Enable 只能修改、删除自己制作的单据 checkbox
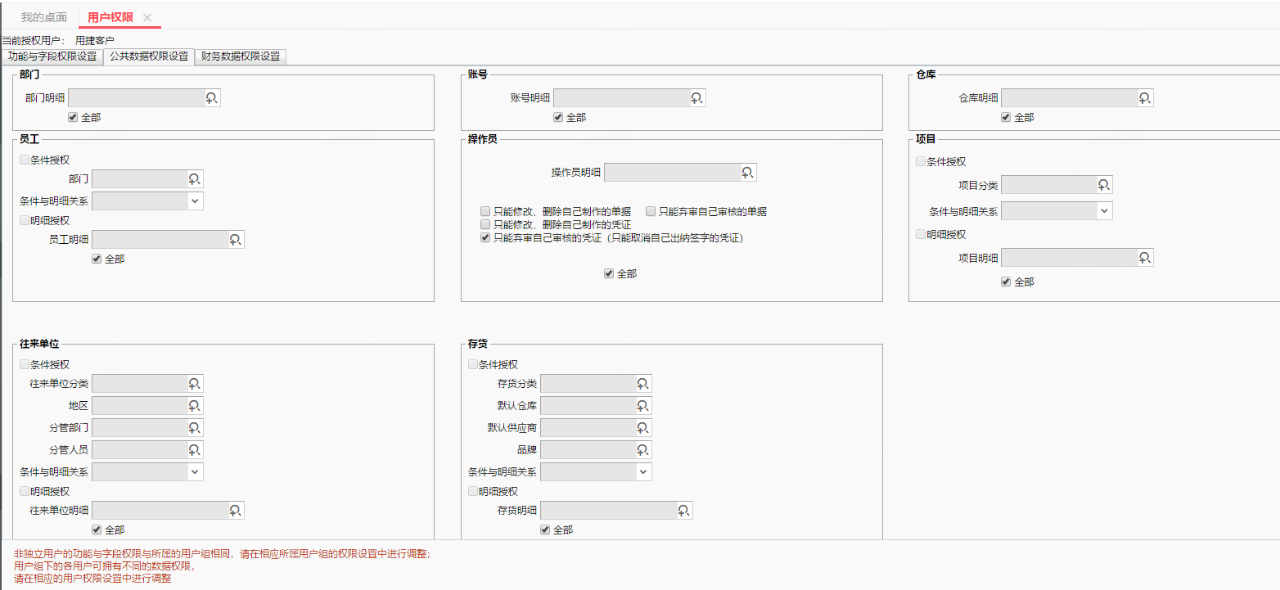The width and height of the screenshot is (1280, 590). coord(486,212)
